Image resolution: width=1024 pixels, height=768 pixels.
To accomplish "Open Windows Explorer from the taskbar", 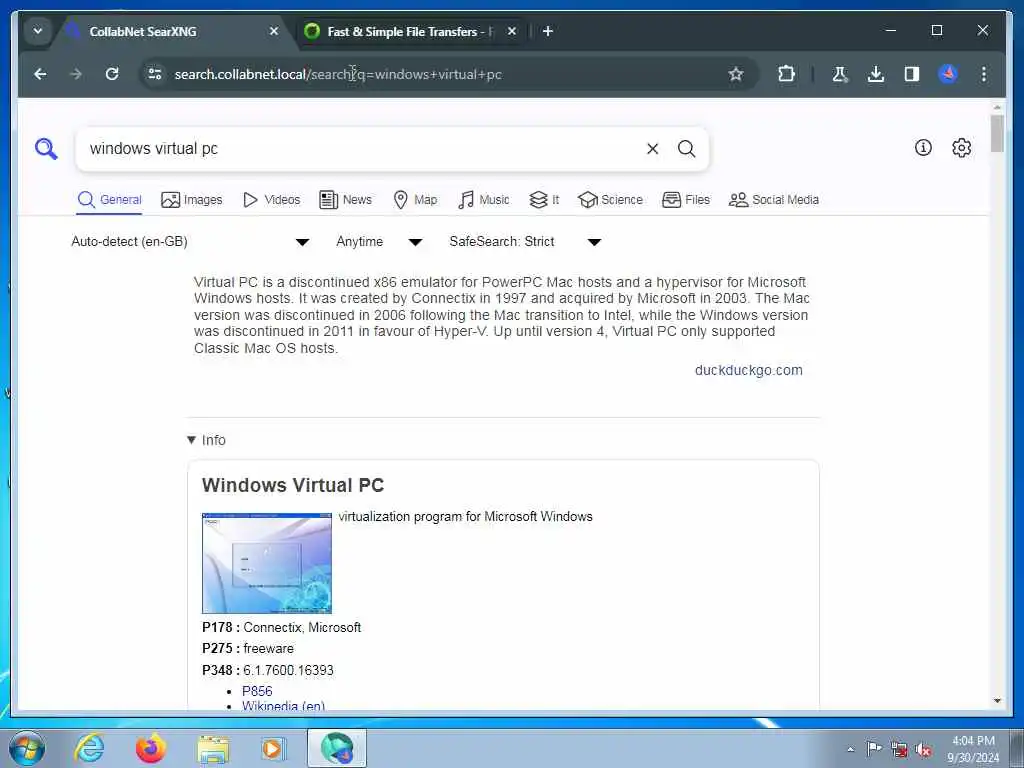I will click(x=213, y=748).
